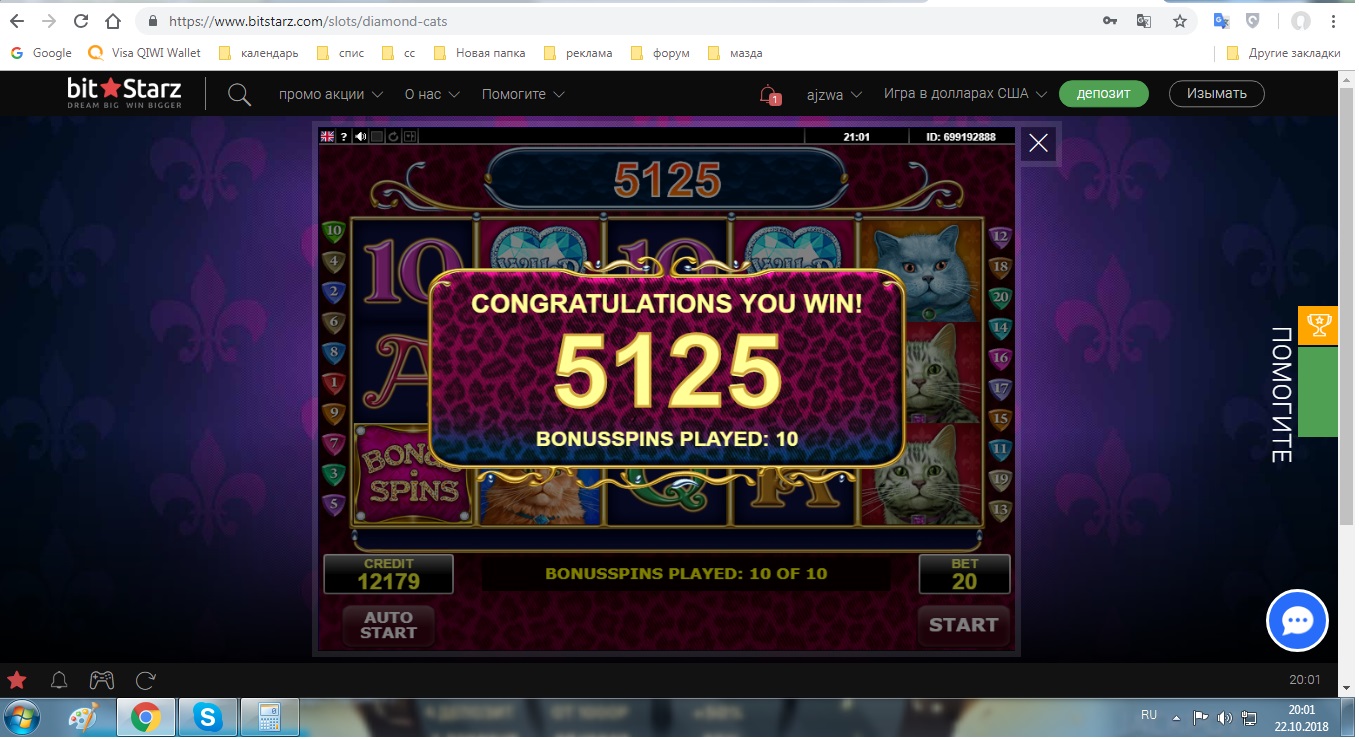Click the browser back arrow
The height and width of the screenshot is (739, 1359).
point(16,20)
